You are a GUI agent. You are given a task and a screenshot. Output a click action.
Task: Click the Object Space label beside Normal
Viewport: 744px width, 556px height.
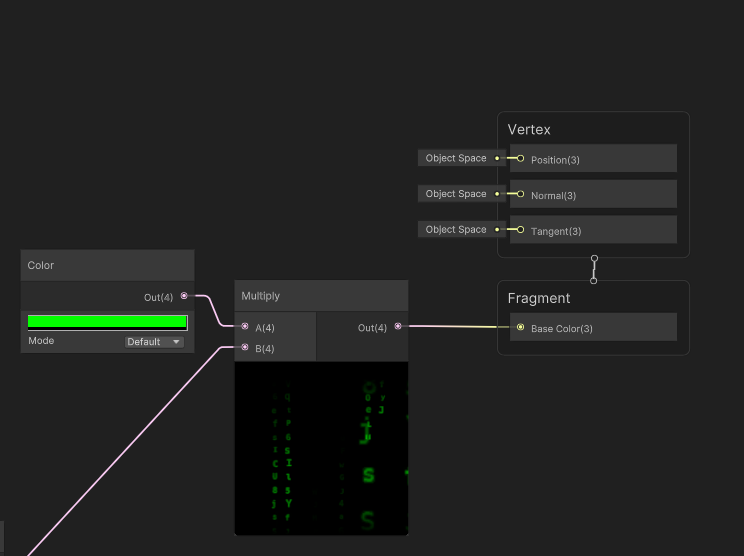point(456,194)
